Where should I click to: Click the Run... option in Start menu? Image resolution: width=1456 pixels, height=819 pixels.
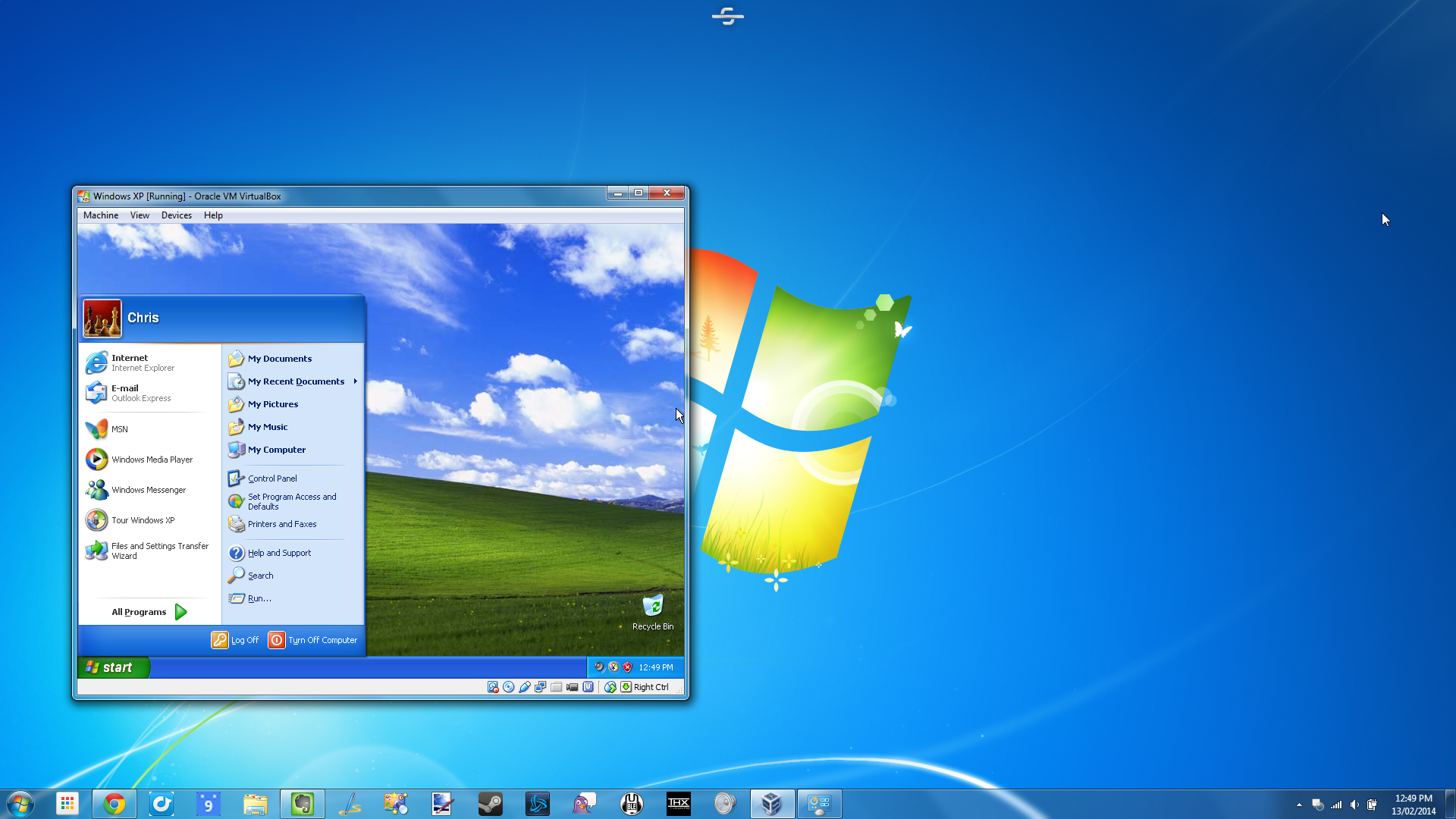coord(259,598)
